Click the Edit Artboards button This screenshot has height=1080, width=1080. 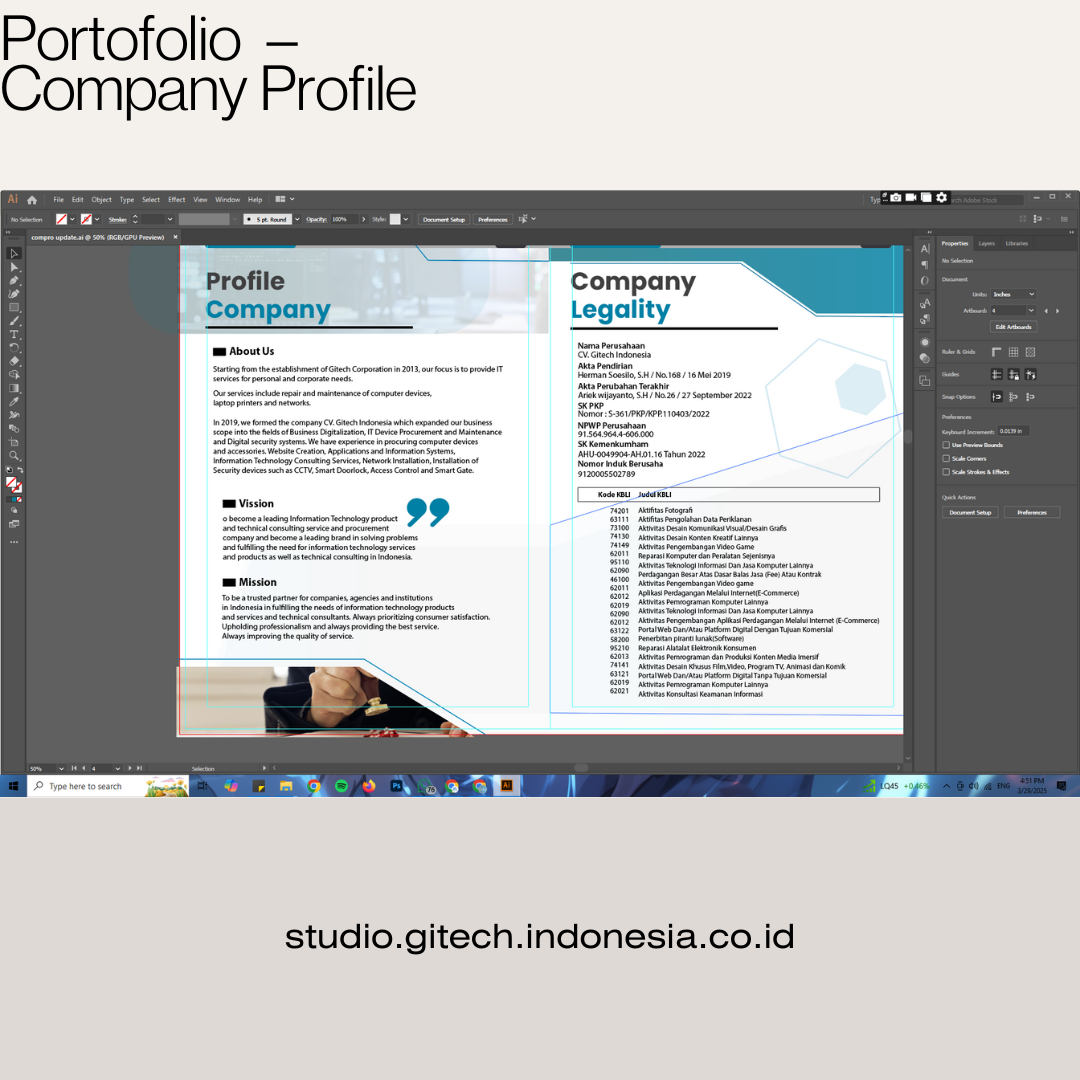coord(1013,327)
